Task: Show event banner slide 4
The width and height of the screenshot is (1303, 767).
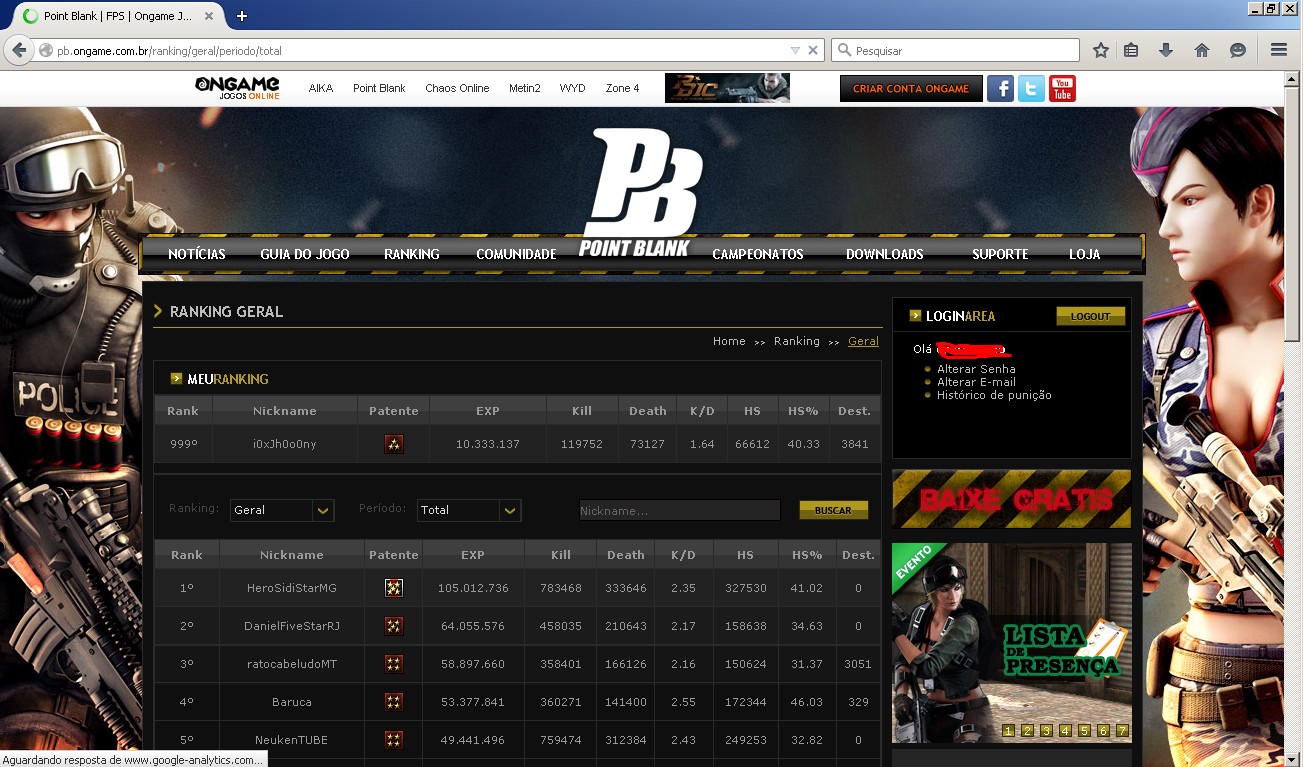Action: pyautogui.click(x=1065, y=731)
